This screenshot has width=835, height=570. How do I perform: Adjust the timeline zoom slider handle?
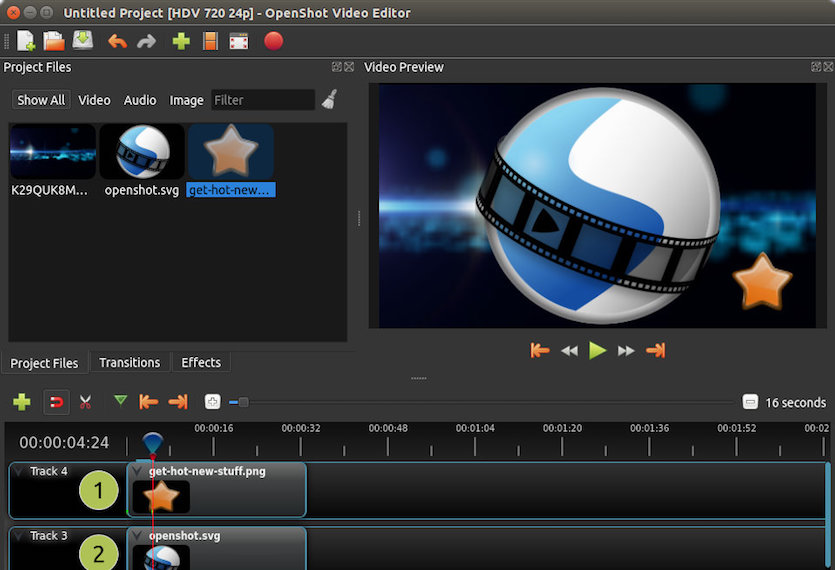tap(243, 402)
